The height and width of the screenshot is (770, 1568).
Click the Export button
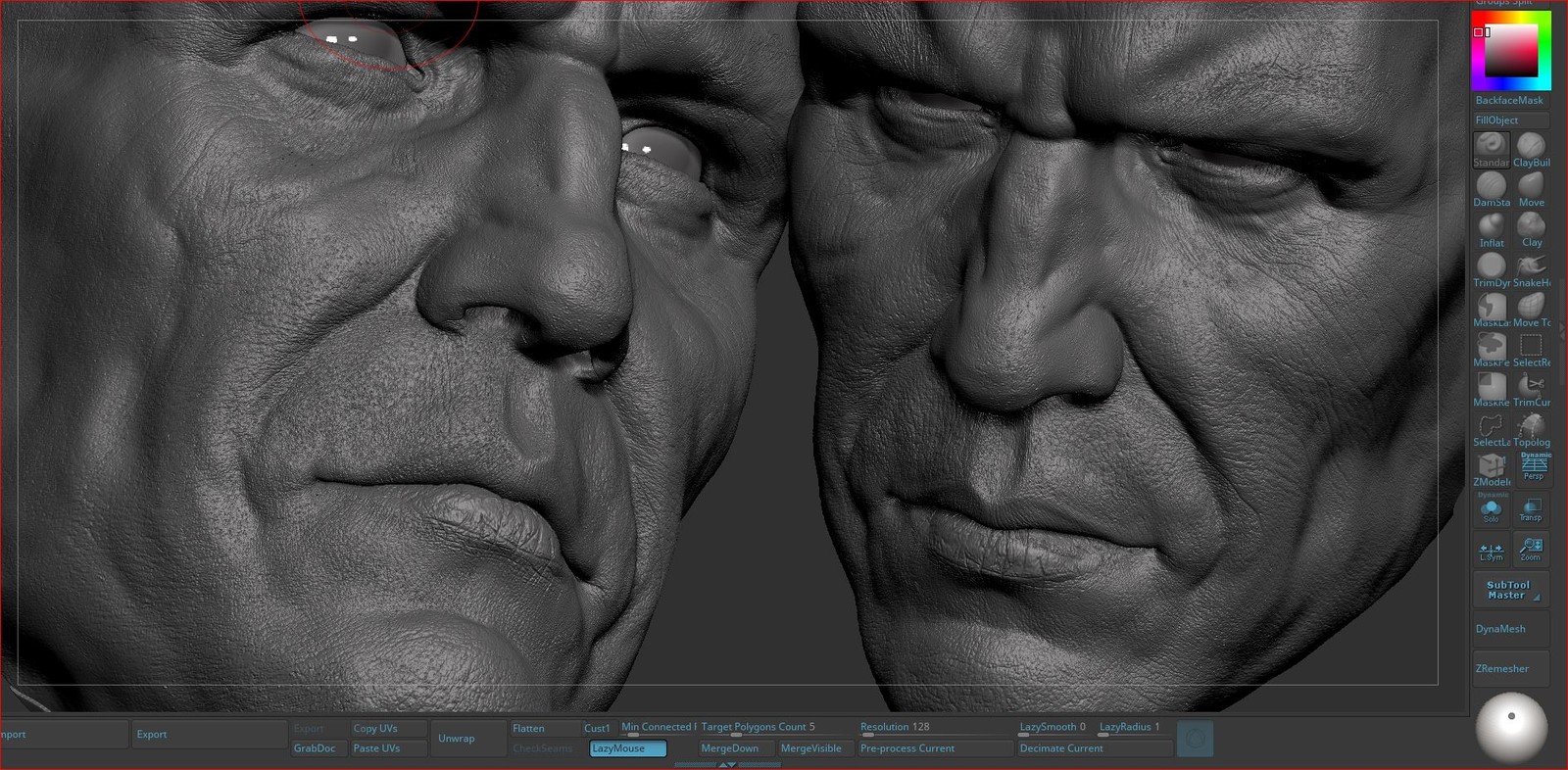209,734
